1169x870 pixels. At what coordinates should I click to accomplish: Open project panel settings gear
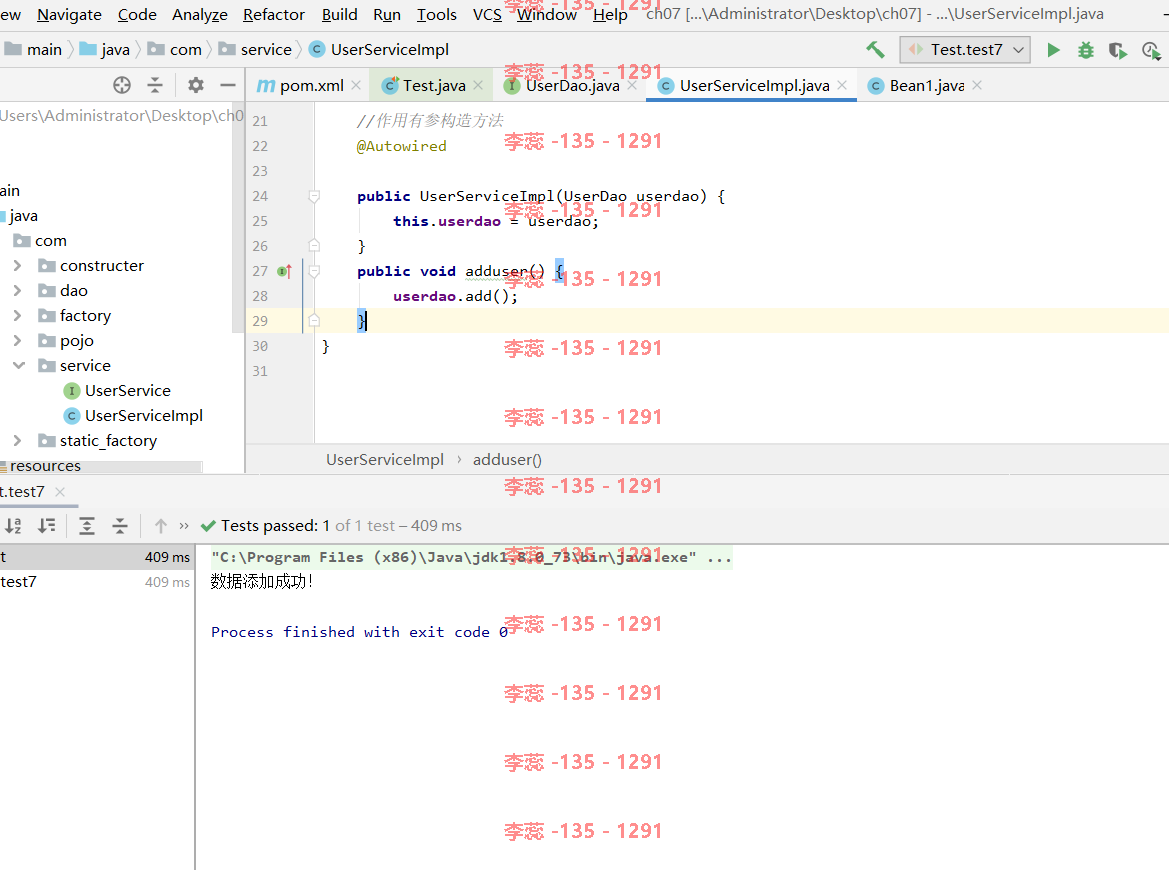pyautogui.click(x=195, y=85)
